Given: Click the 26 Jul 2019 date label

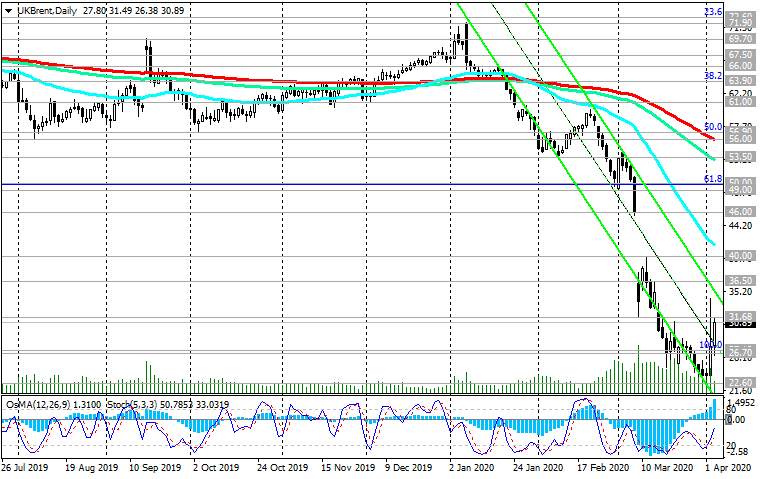Looking at the screenshot, I should point(27,467).
